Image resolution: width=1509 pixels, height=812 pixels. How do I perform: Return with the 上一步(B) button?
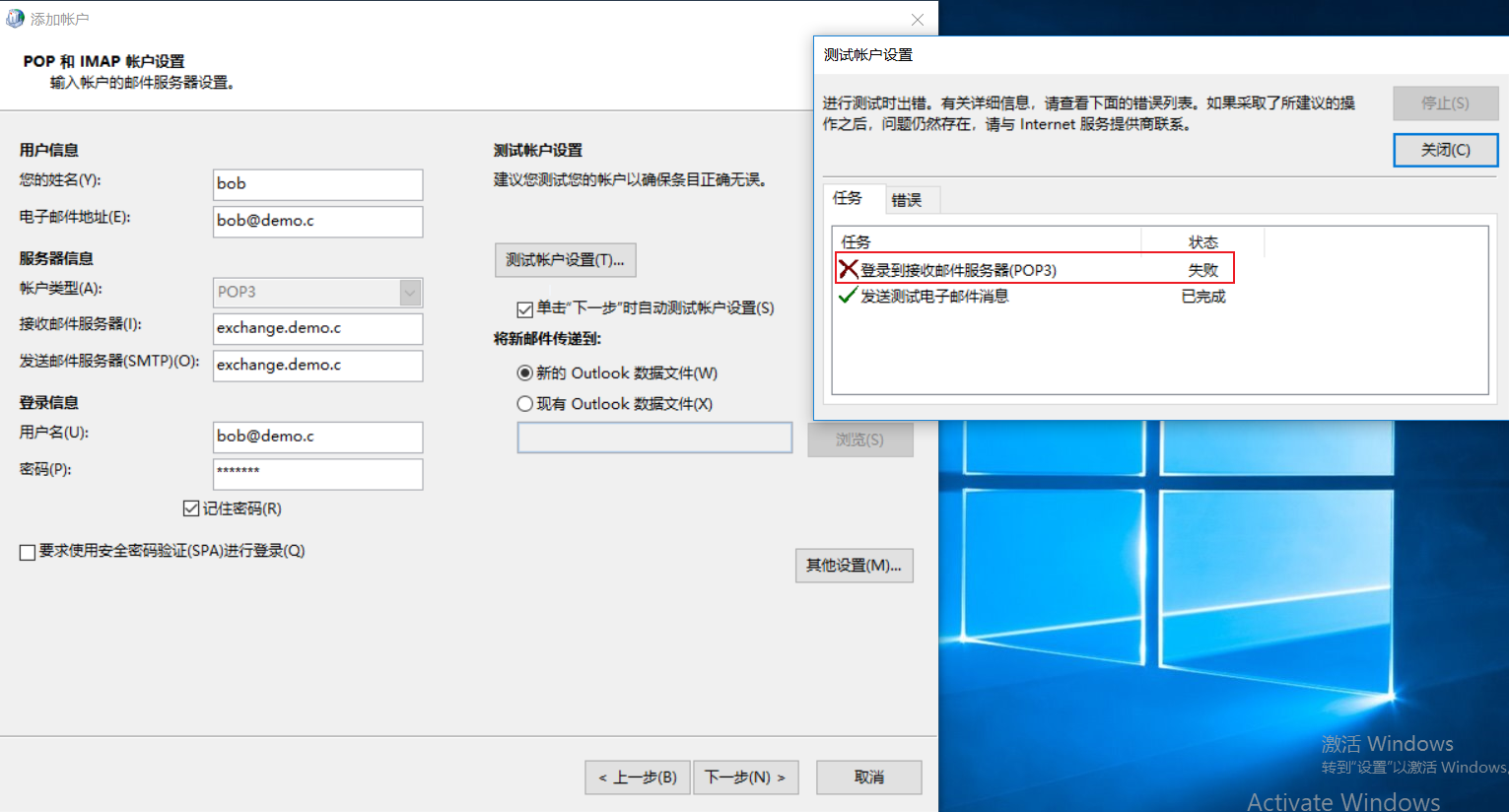pos(638,778)
